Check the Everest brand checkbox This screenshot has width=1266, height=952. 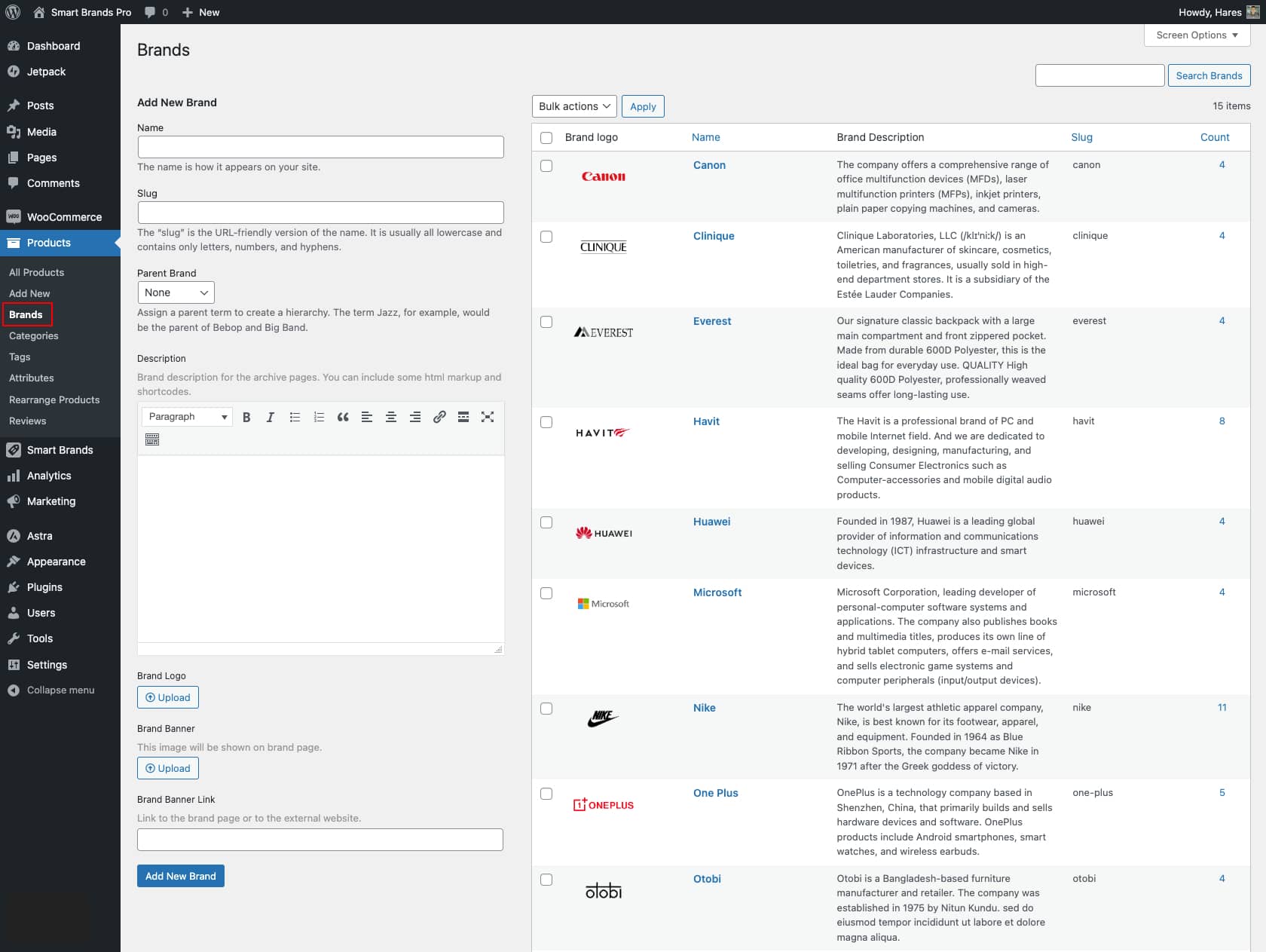click(x=546, y=322)
